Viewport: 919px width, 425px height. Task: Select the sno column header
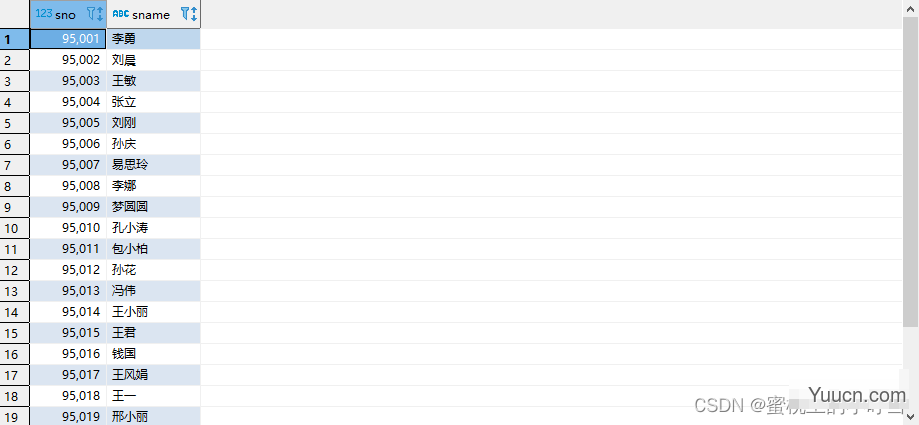68,14
